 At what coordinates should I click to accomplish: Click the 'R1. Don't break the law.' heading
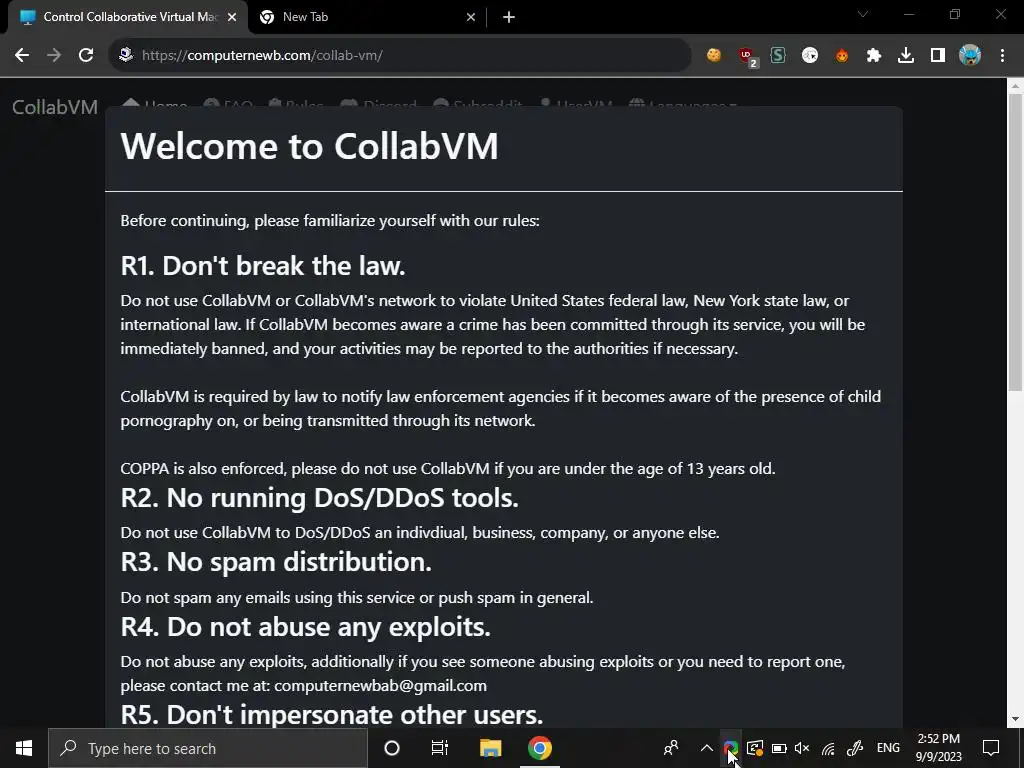pos(263,266)
